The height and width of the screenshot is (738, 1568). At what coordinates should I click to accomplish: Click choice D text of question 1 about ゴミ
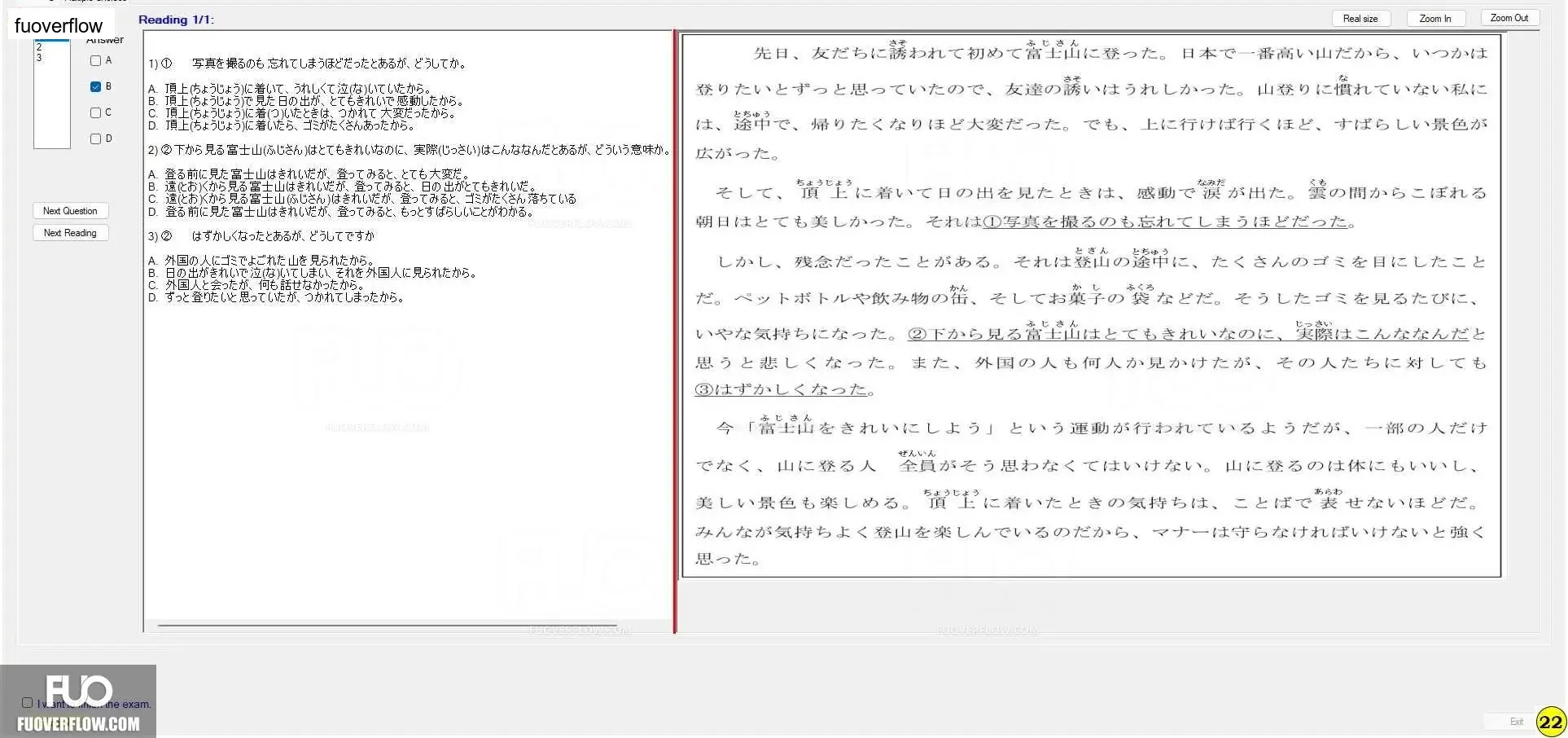[x=282, y=125]
